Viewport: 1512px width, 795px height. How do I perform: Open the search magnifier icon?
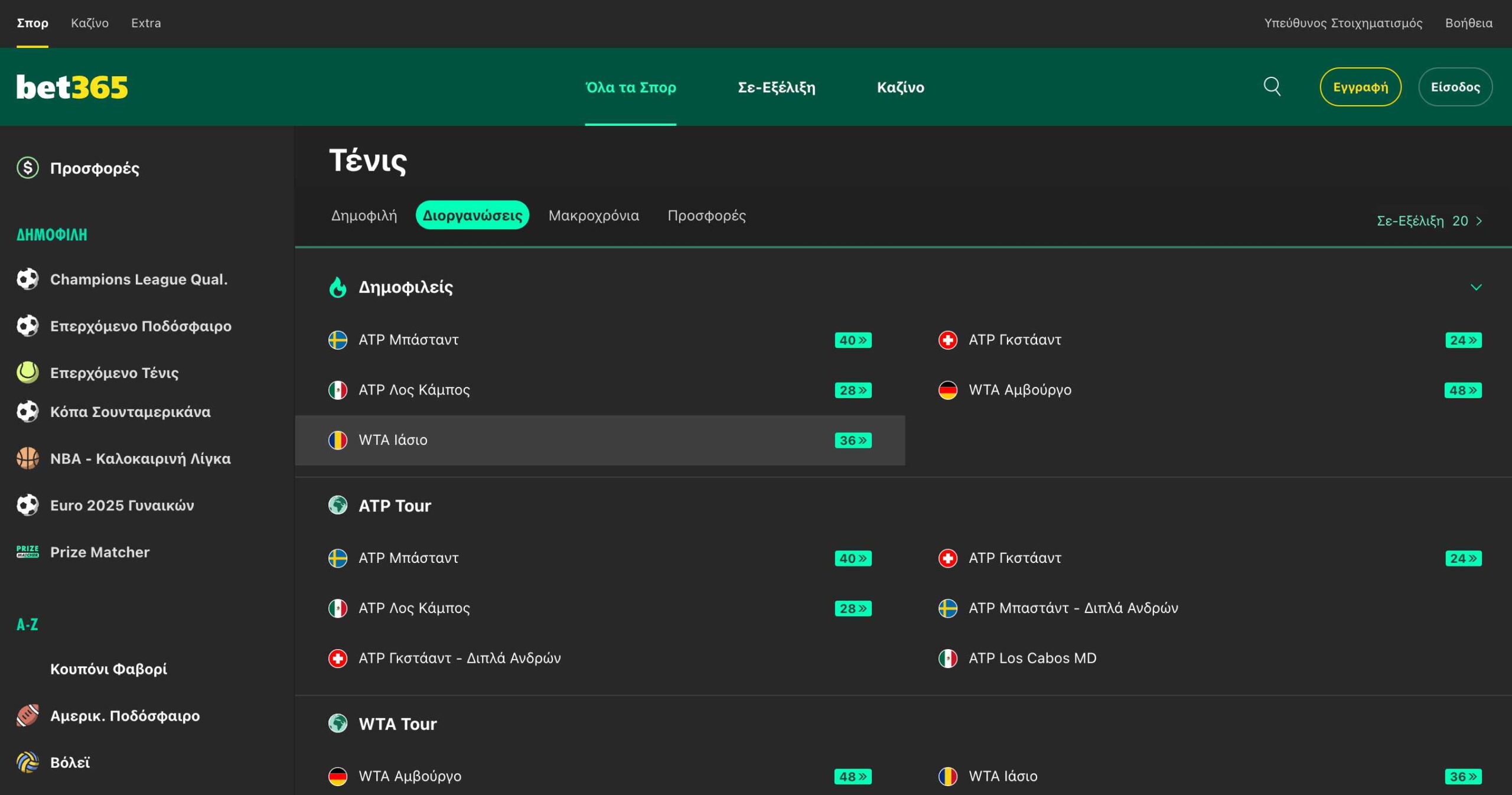pyautogui.click(x=1272, y=87)
